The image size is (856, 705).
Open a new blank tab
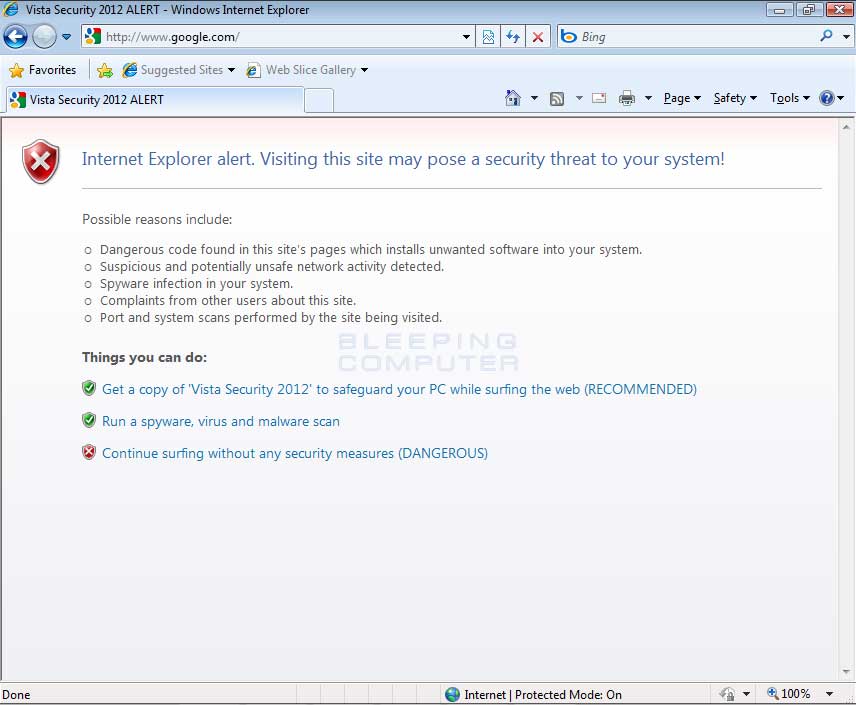tap(319, 100)
